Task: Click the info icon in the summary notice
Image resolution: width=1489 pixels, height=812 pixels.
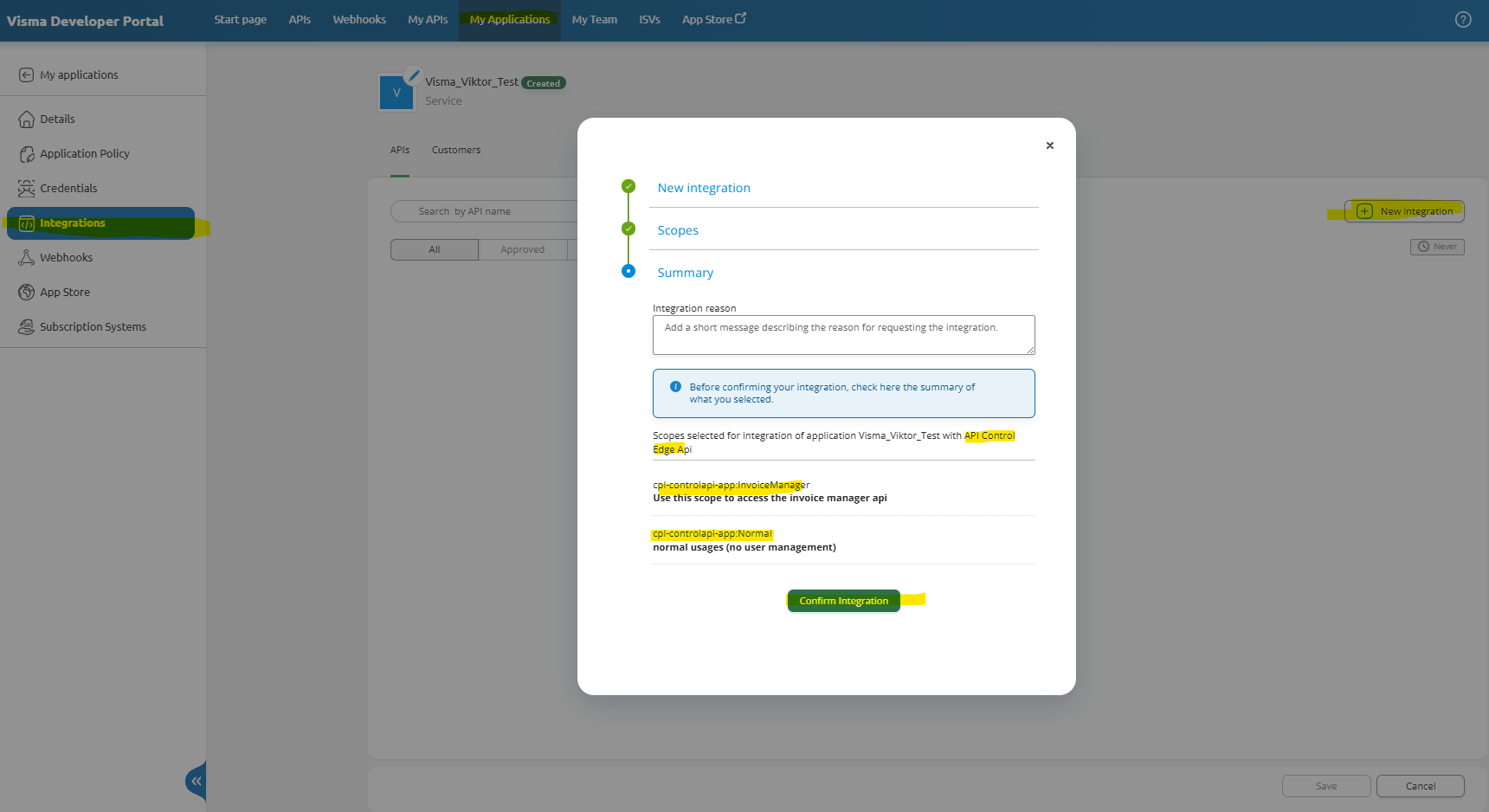Action: [x=675, y=387]
